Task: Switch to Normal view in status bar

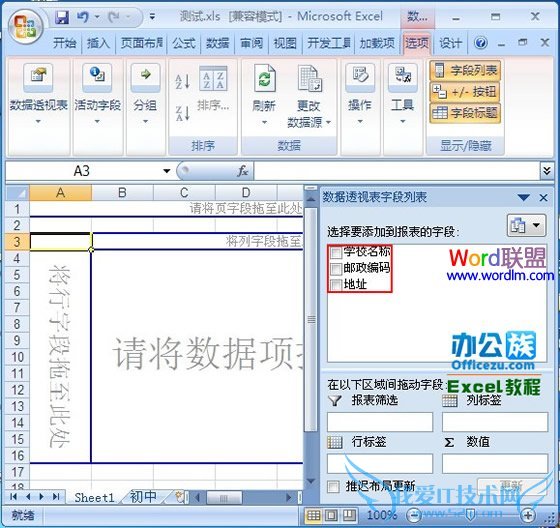Action: pyautogui.click(x=314, y=515)
